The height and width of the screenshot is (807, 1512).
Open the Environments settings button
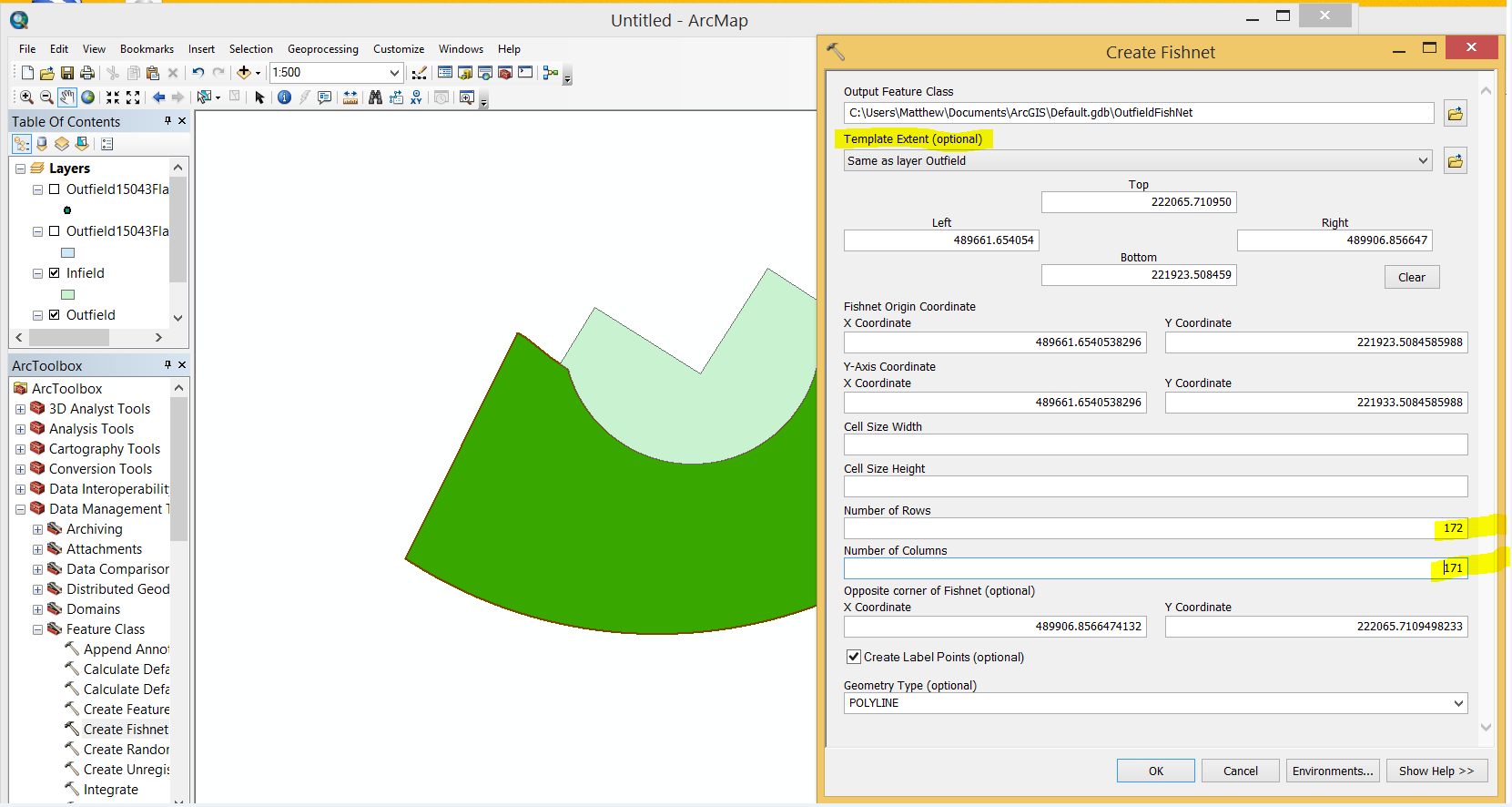click(x=1333, y=771)
